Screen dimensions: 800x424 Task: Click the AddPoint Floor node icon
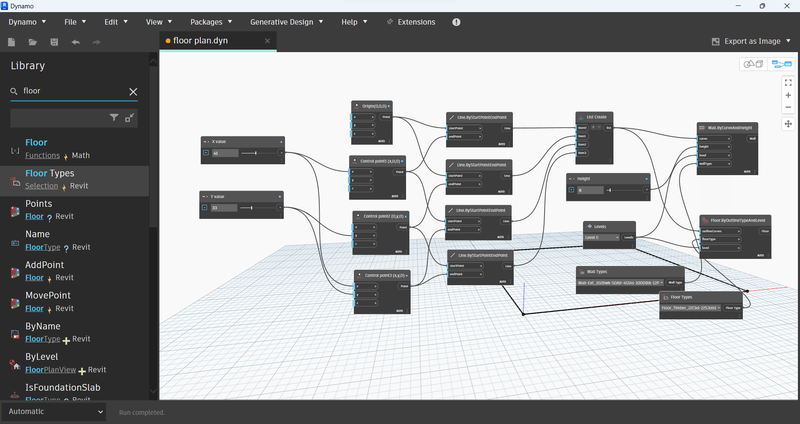point(15,272)
